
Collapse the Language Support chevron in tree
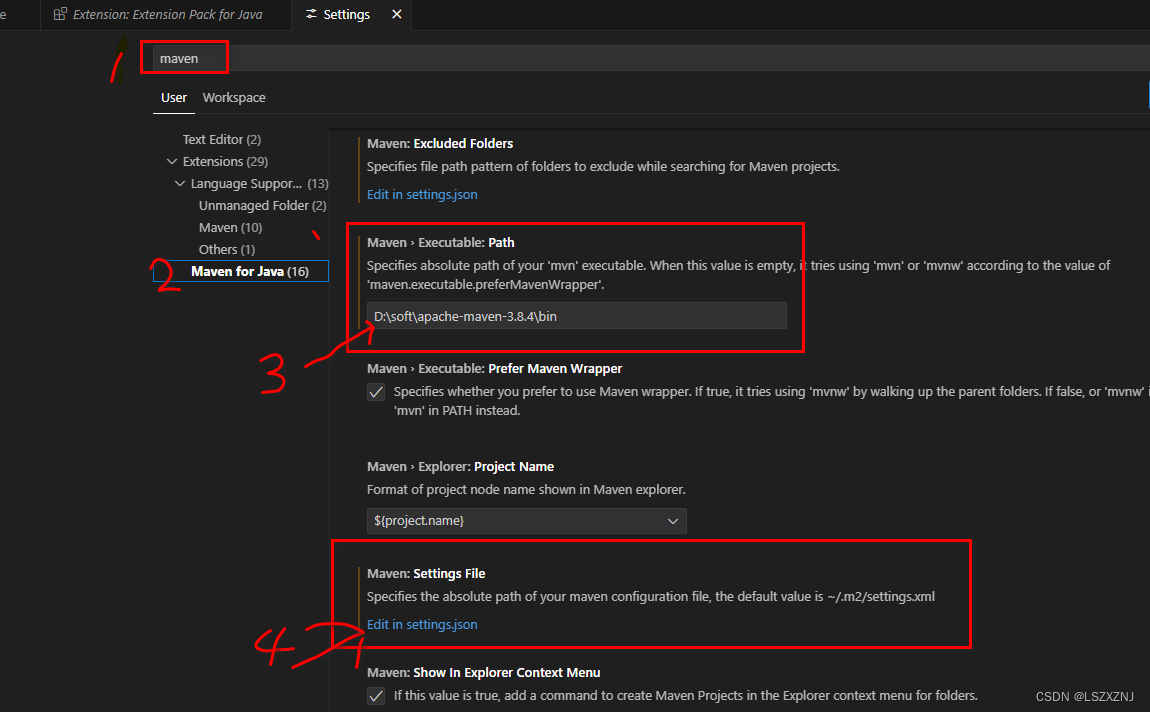[x=180, y=183]
